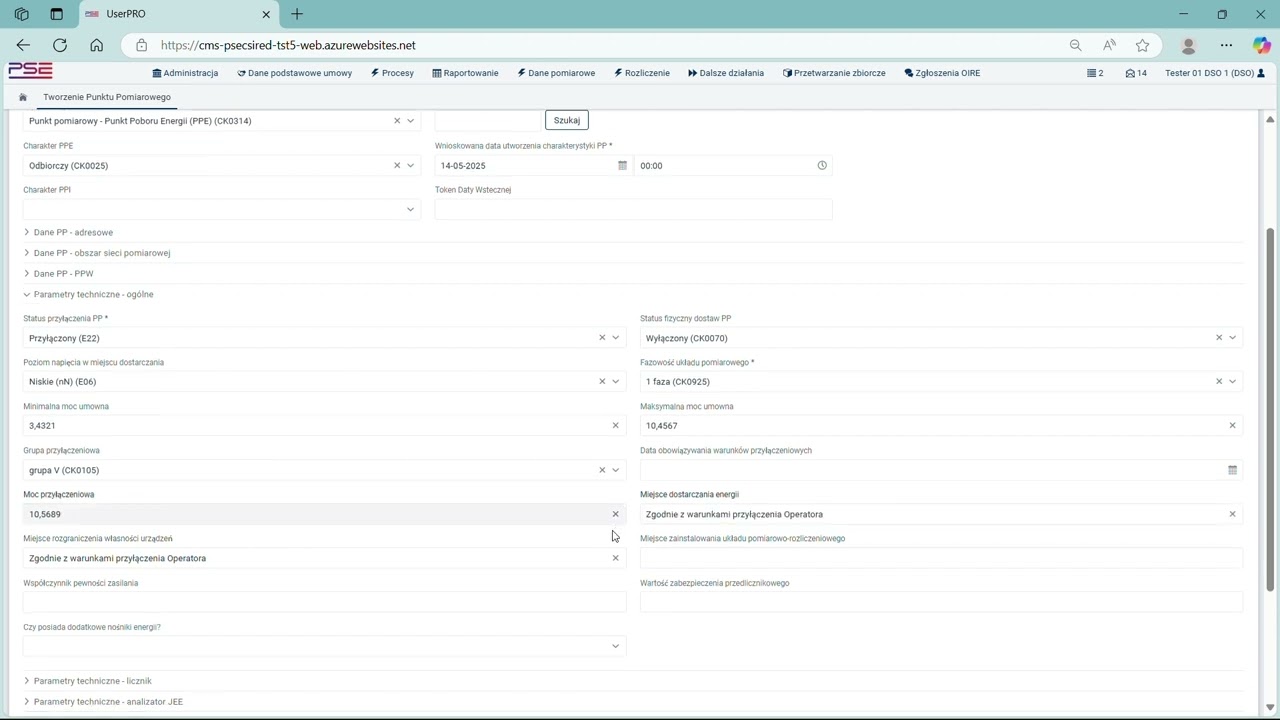Open the punkt pomiarowy type dropdown

tap(410, 121)
